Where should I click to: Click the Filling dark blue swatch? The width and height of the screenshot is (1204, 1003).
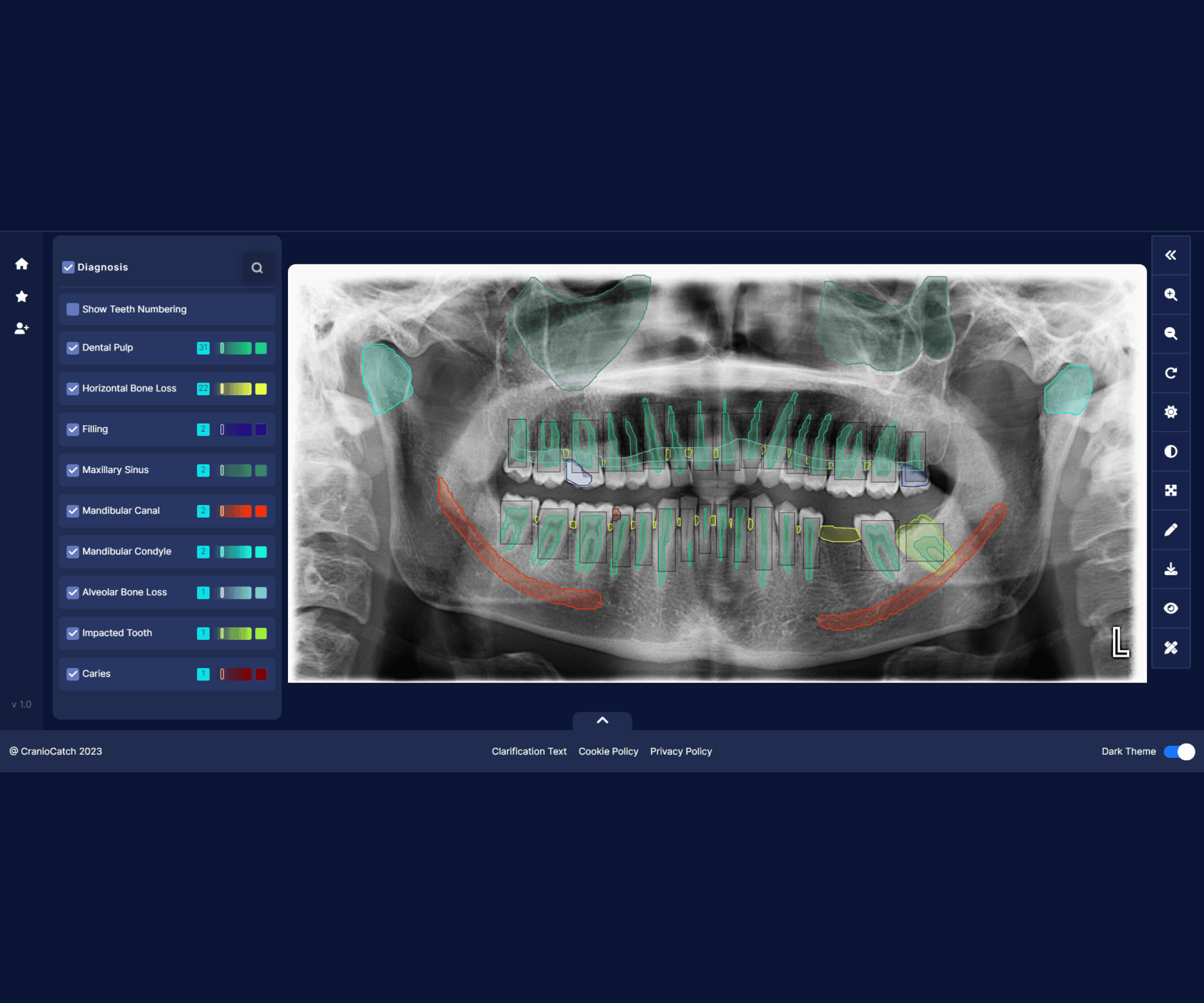tap(261, 429)
